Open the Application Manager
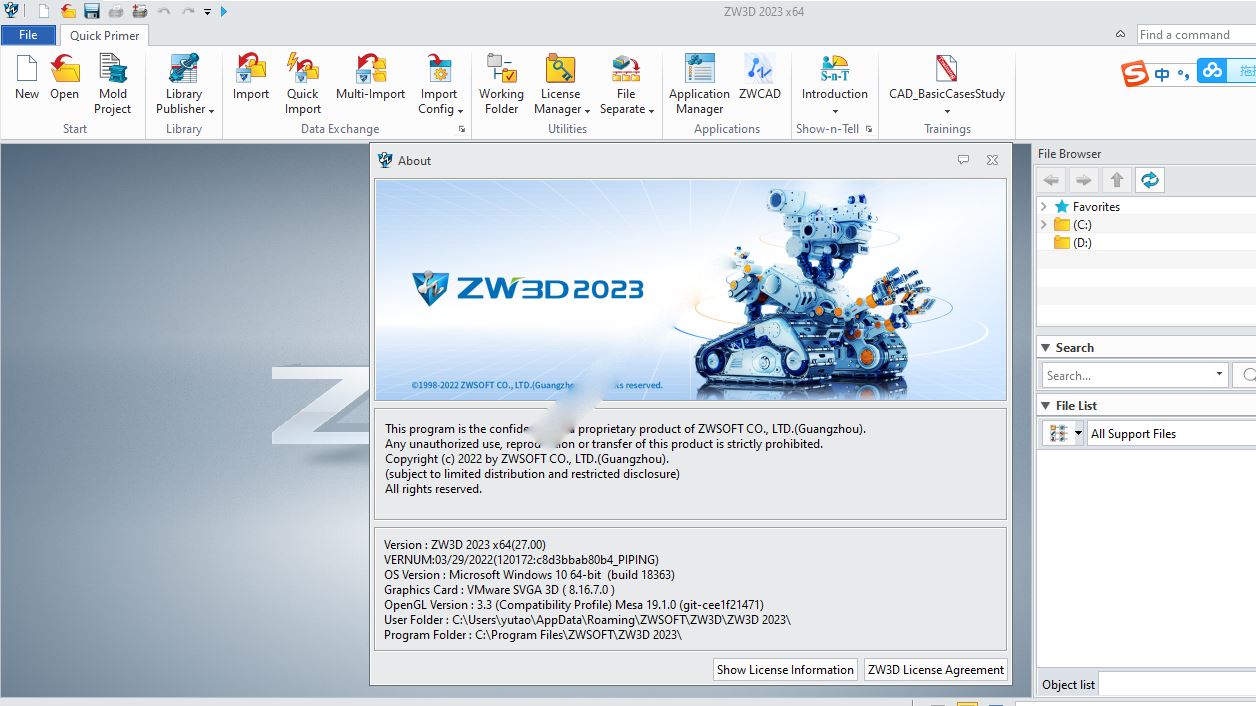 (x=700, y=85)
